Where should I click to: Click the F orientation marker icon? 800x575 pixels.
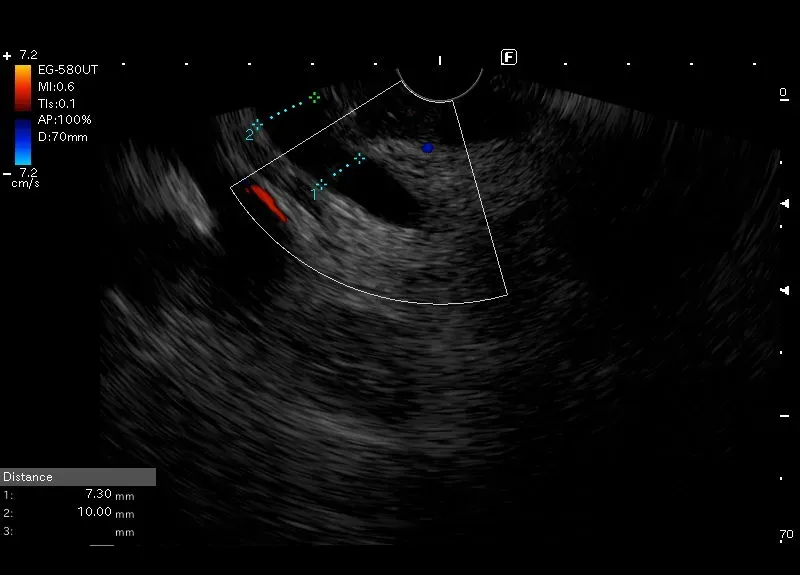click(508, 56)
